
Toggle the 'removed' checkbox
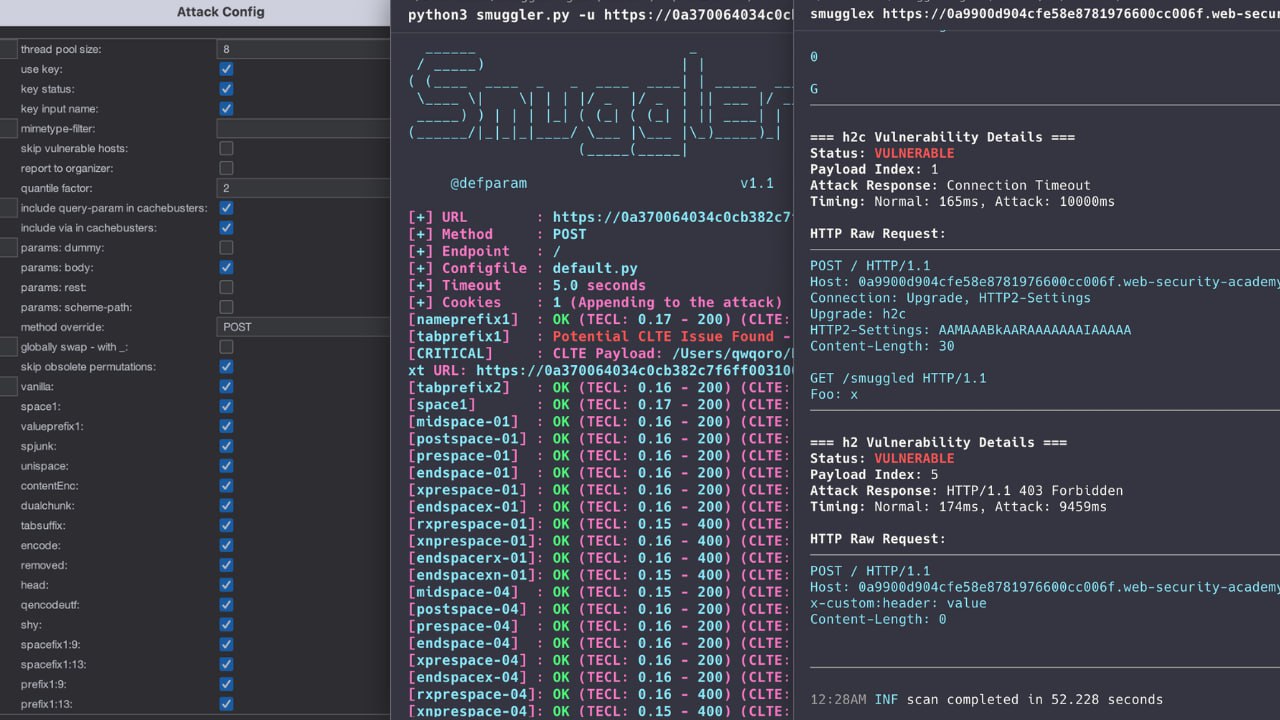[226, 565]
